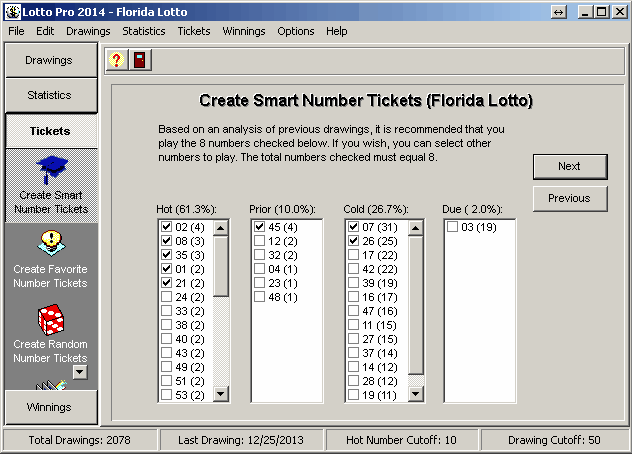
Task: Check cold number 28 (12)
Action: click(x=353, y=381)
